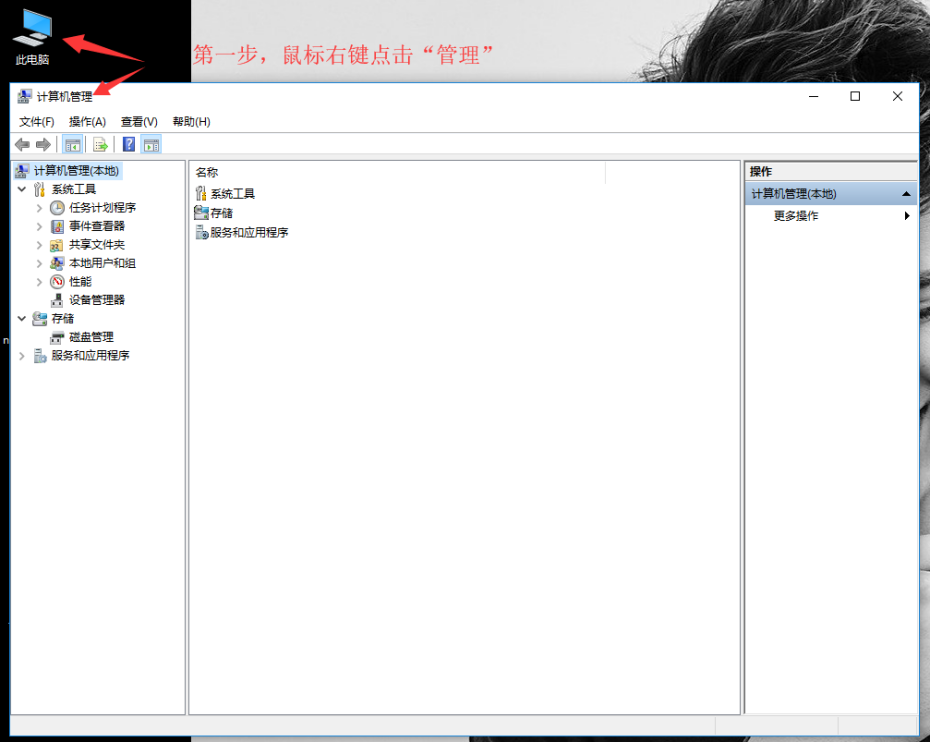Select 设备管理器 label in the tree

coord(97,300)
